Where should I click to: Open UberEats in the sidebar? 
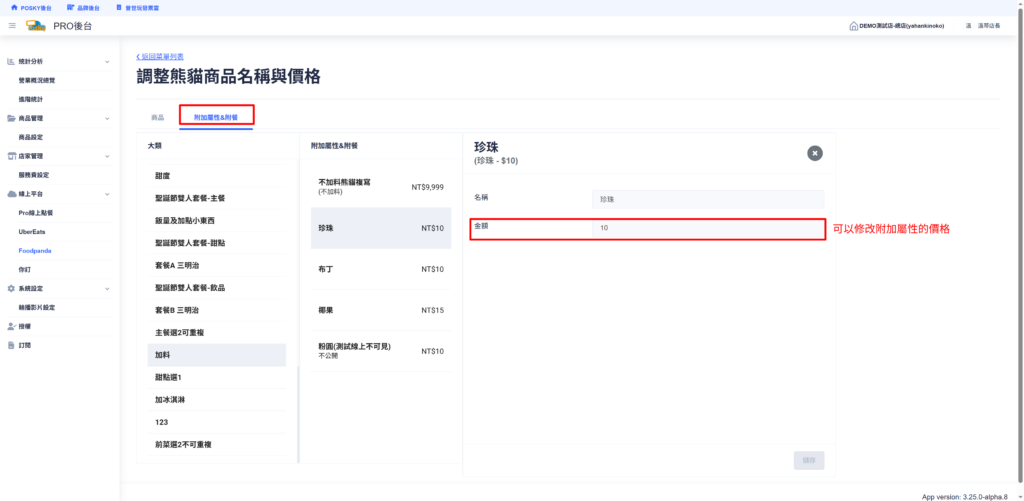click(33, 231)
